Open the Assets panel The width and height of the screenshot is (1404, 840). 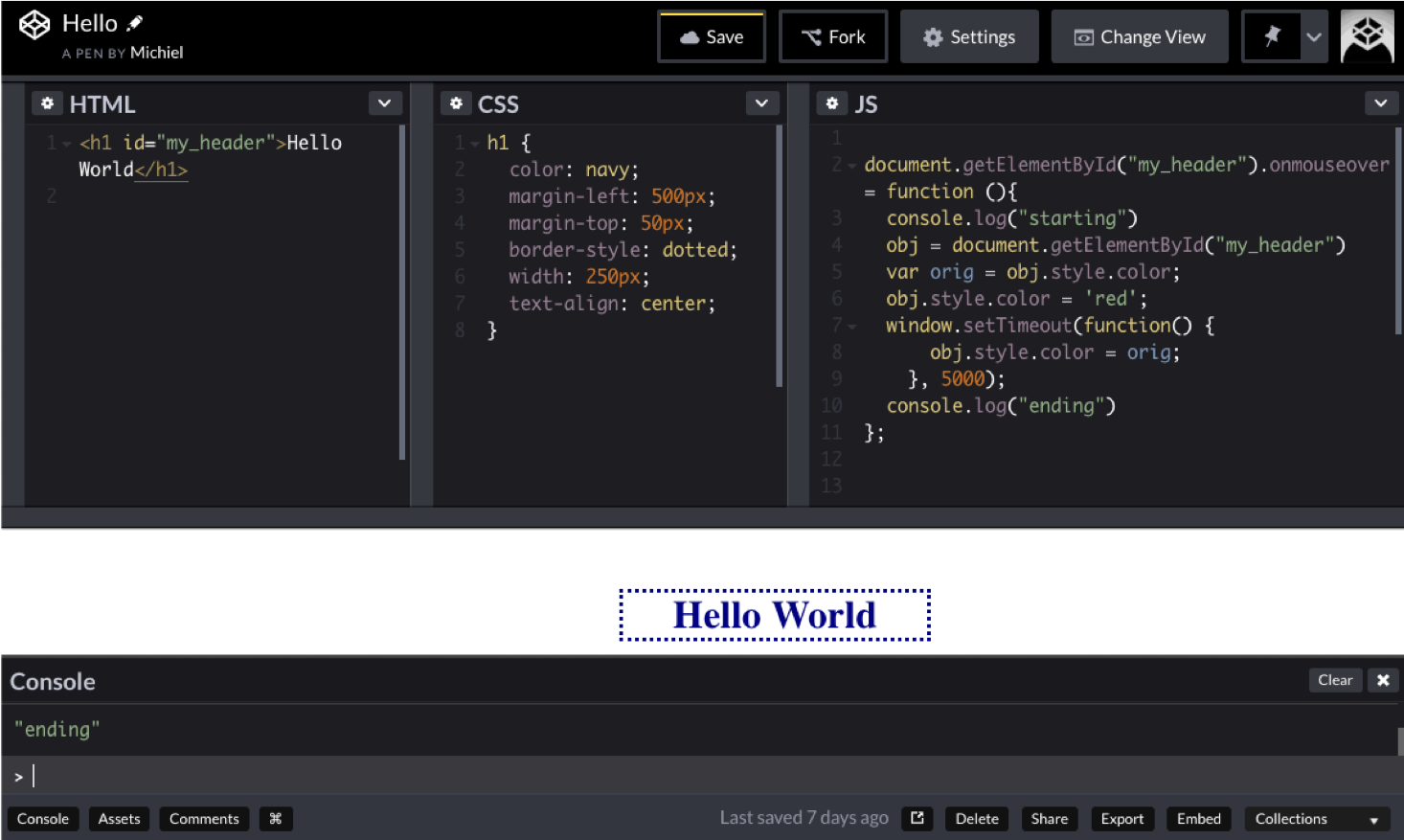tap(119, 819)
